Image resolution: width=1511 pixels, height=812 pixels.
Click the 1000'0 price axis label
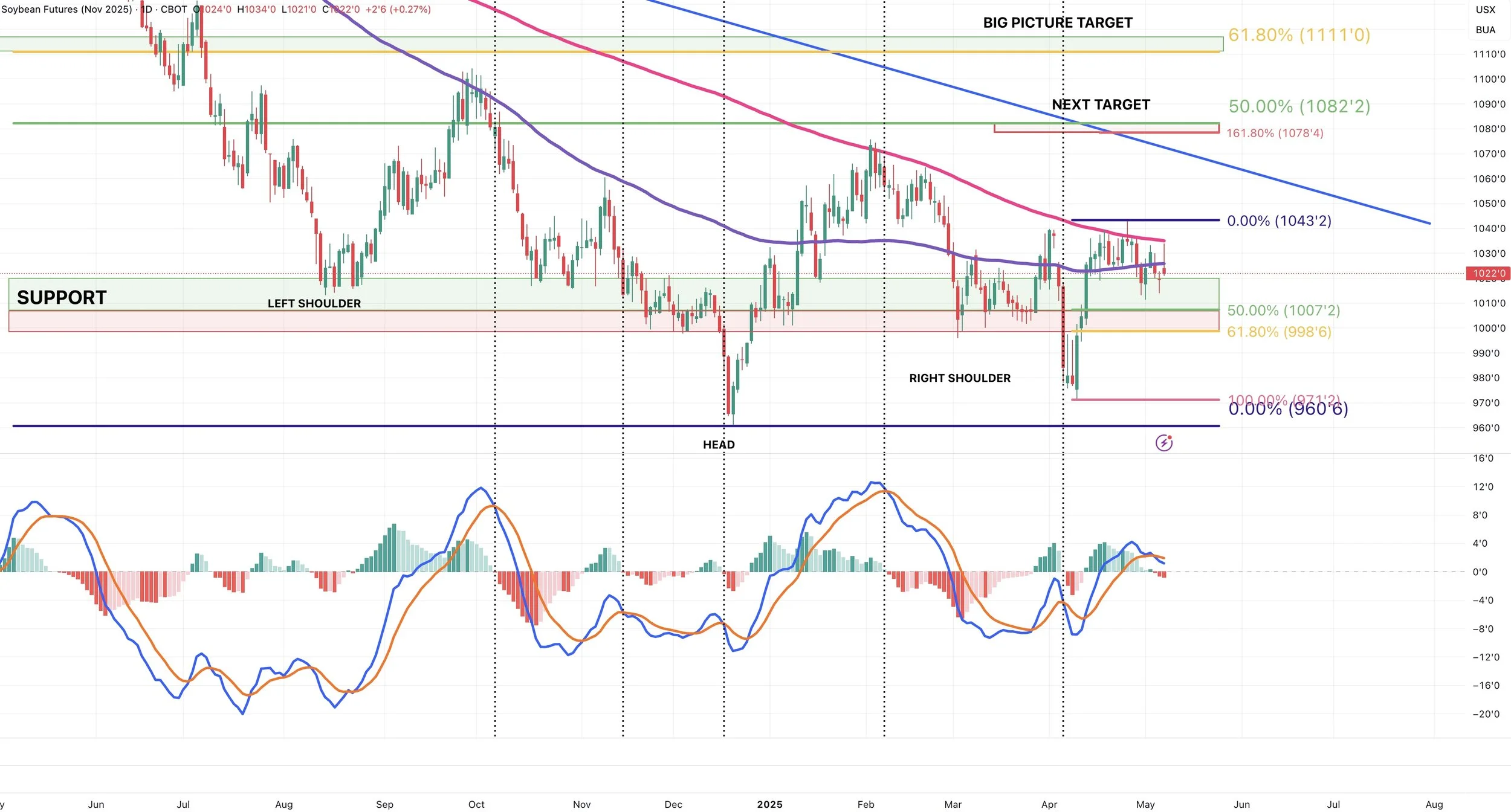(x=1489, y=328)
